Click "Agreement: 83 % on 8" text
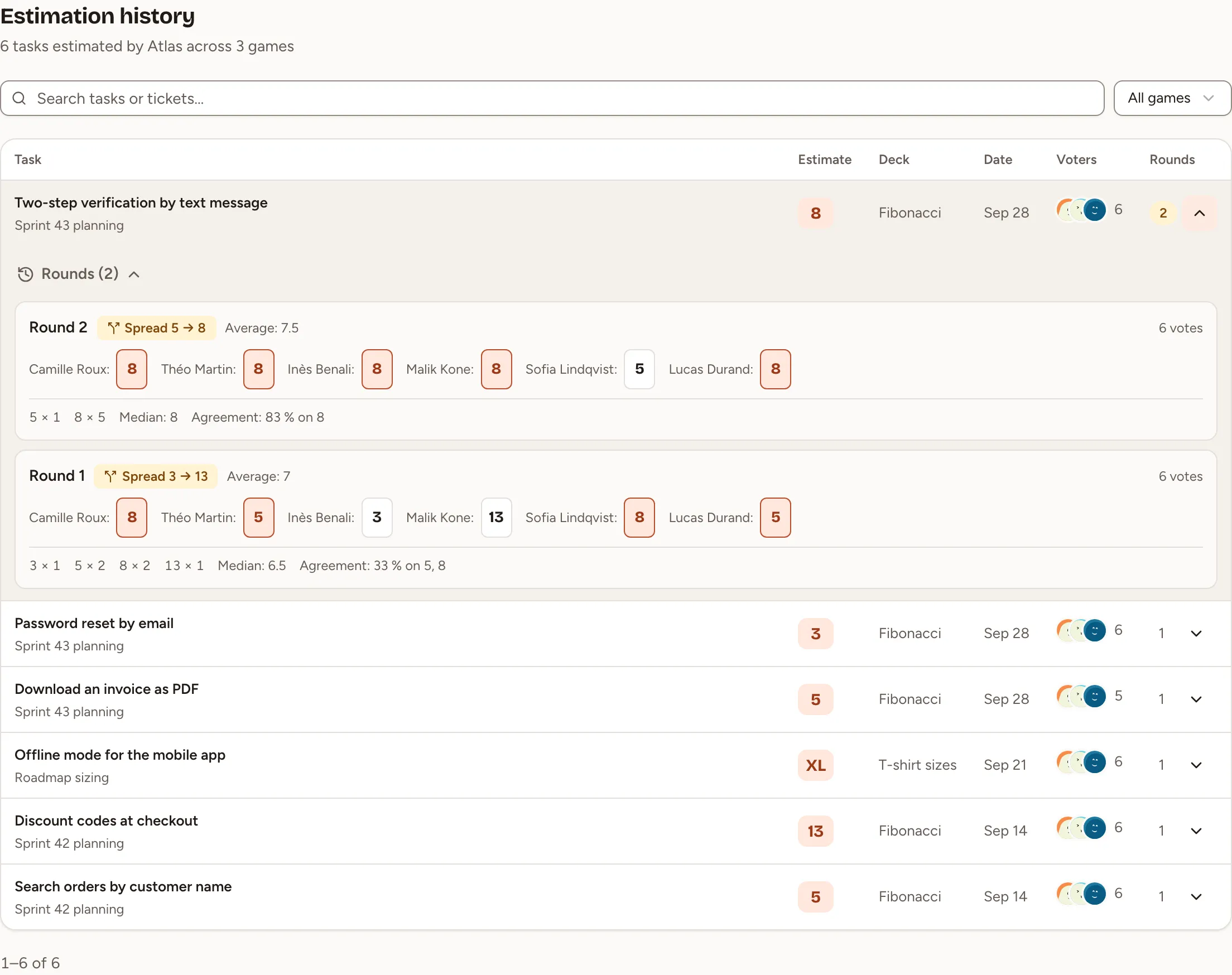Image resolution: width=1232 pixels, height=975 pixels. coord(257,417)
